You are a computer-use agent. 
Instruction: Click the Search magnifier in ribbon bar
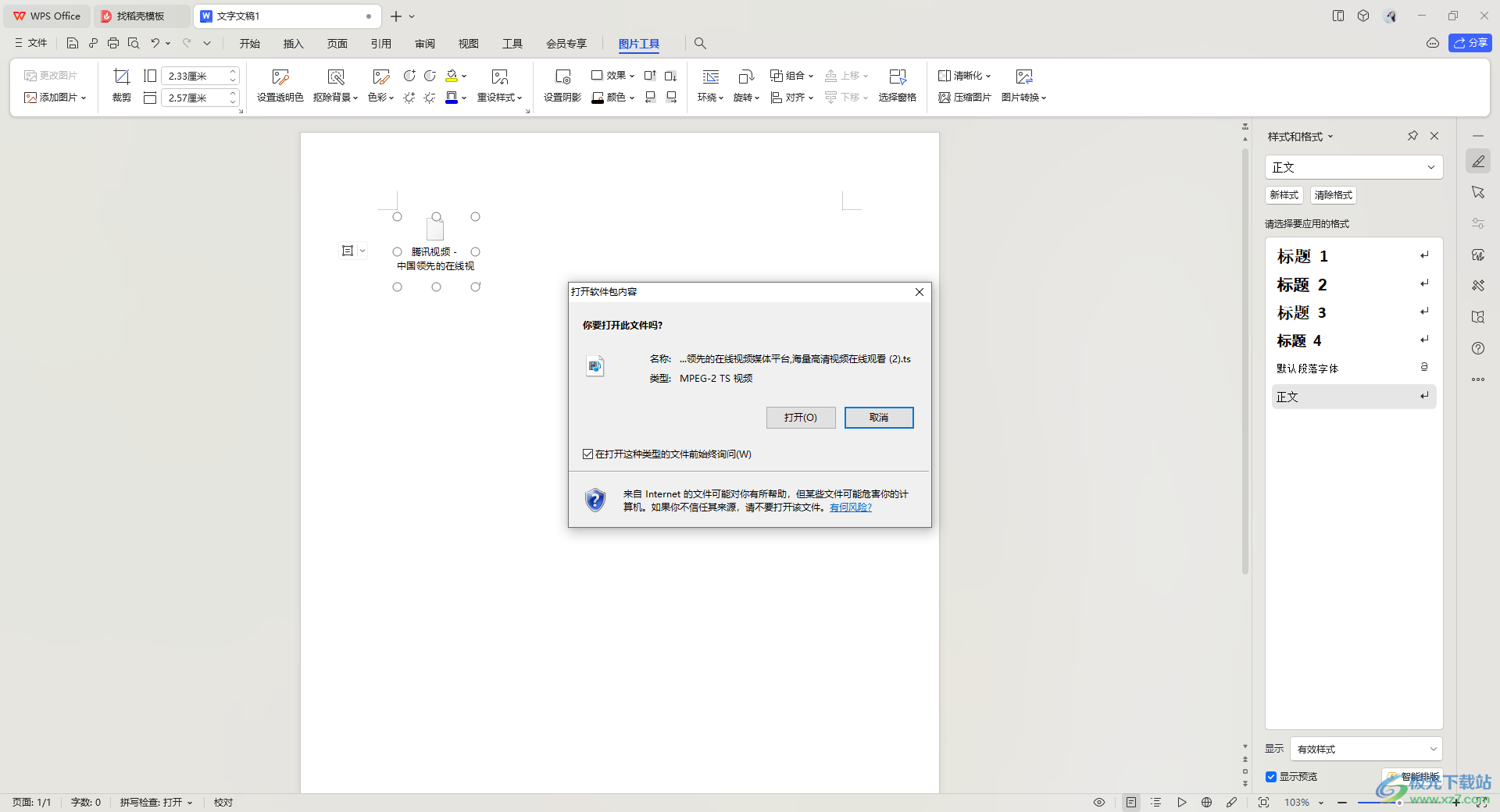[700, 44]
